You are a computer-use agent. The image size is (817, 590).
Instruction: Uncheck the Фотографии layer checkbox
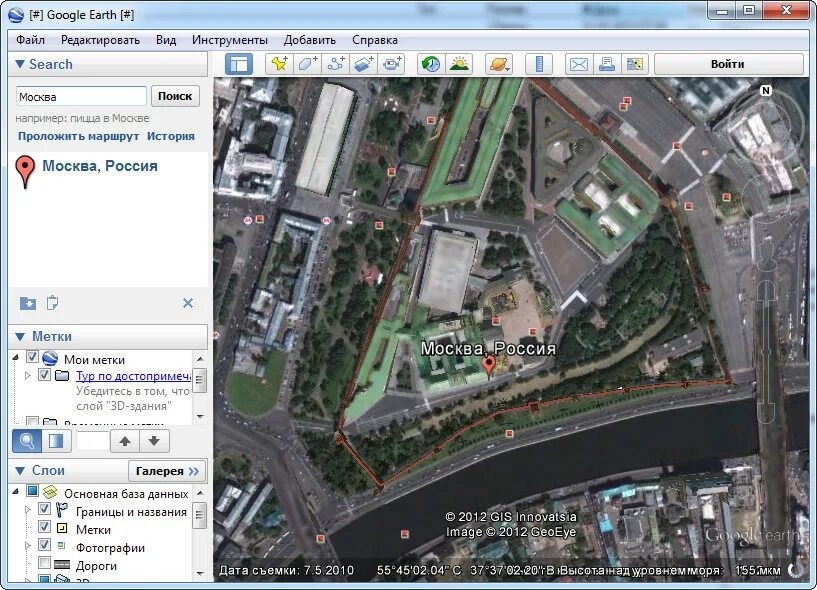pos(44,545)
